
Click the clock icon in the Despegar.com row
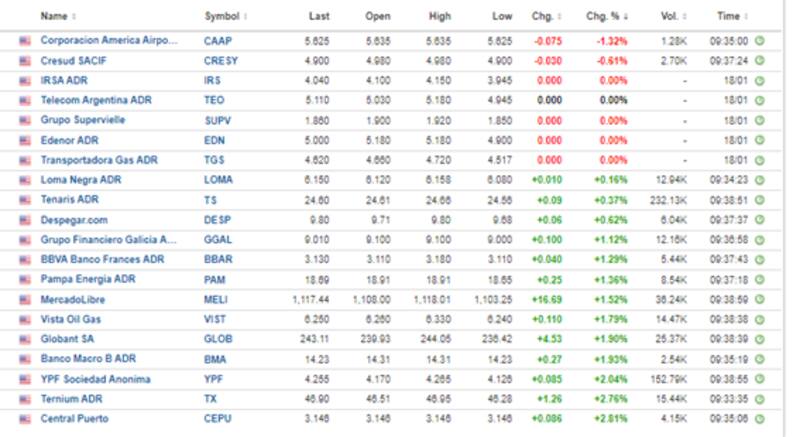click(760, 219)
